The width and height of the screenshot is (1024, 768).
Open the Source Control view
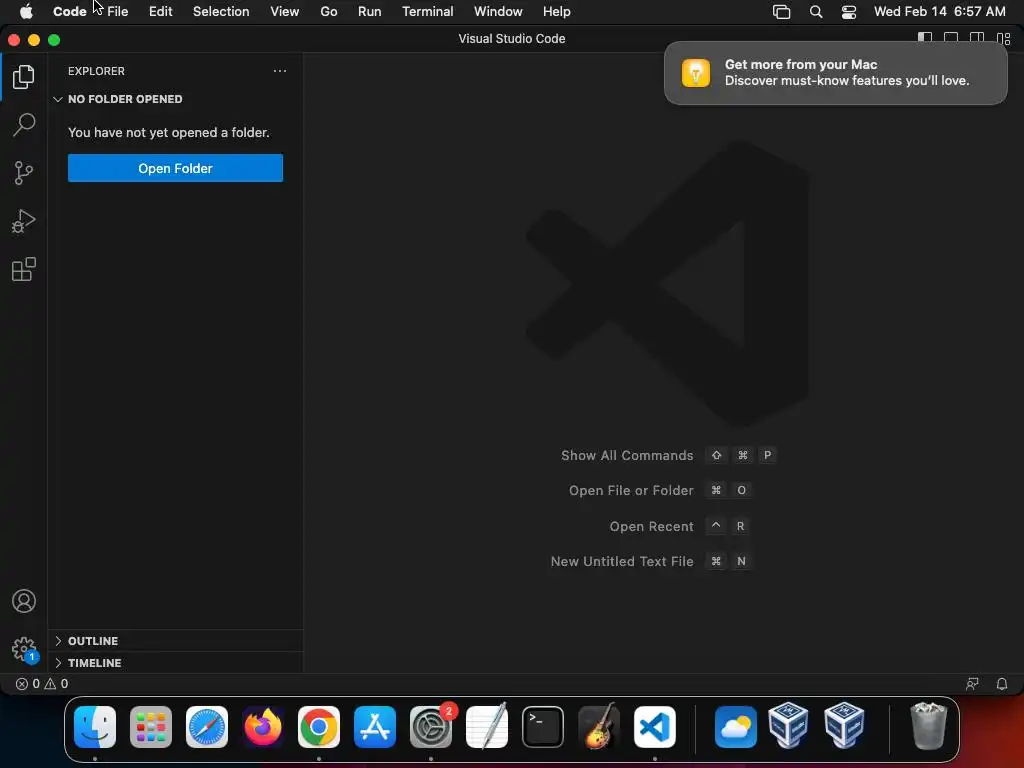click(24, 173)
